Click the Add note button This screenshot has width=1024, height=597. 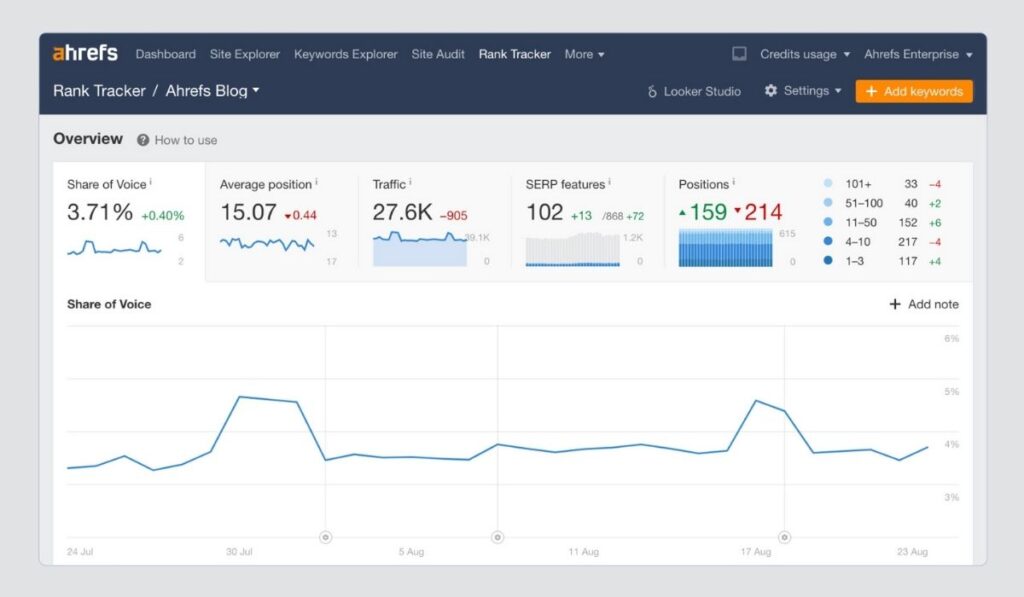[x=924, y=304]
